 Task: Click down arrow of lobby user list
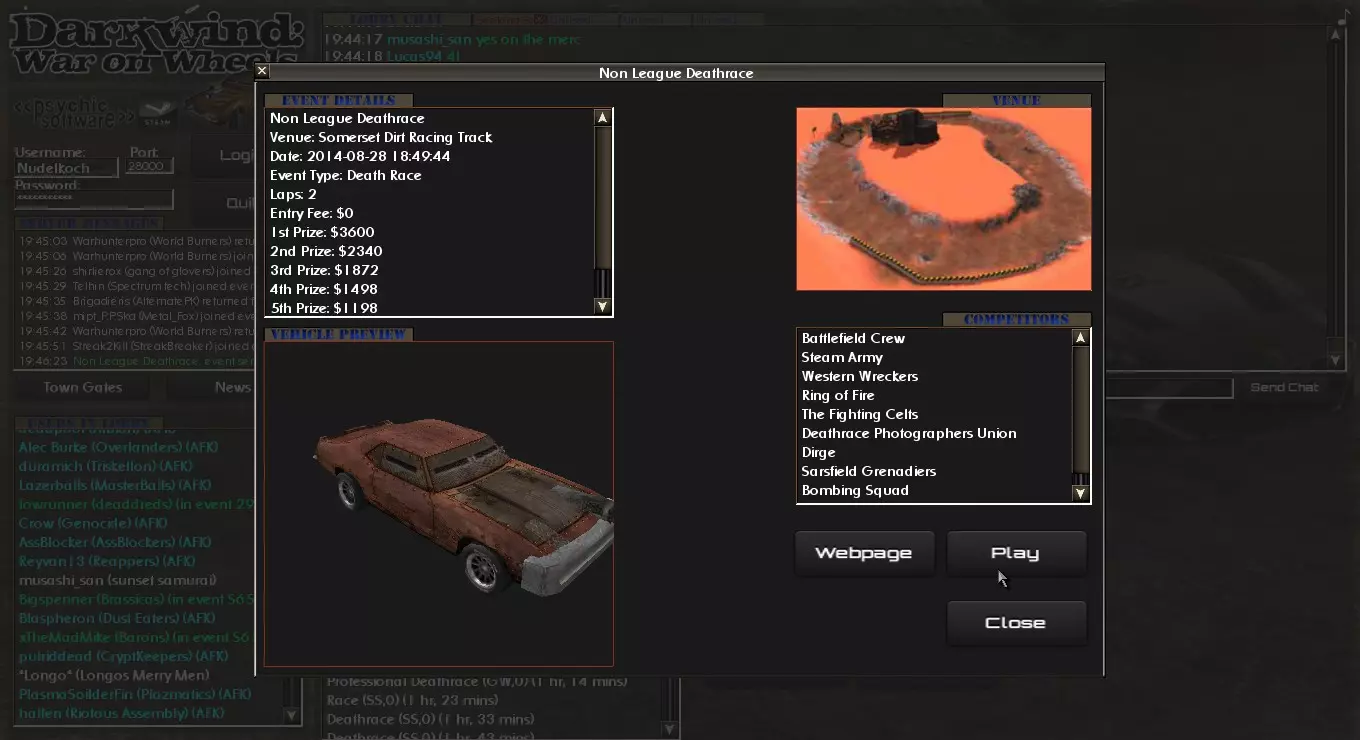[291, 715]
